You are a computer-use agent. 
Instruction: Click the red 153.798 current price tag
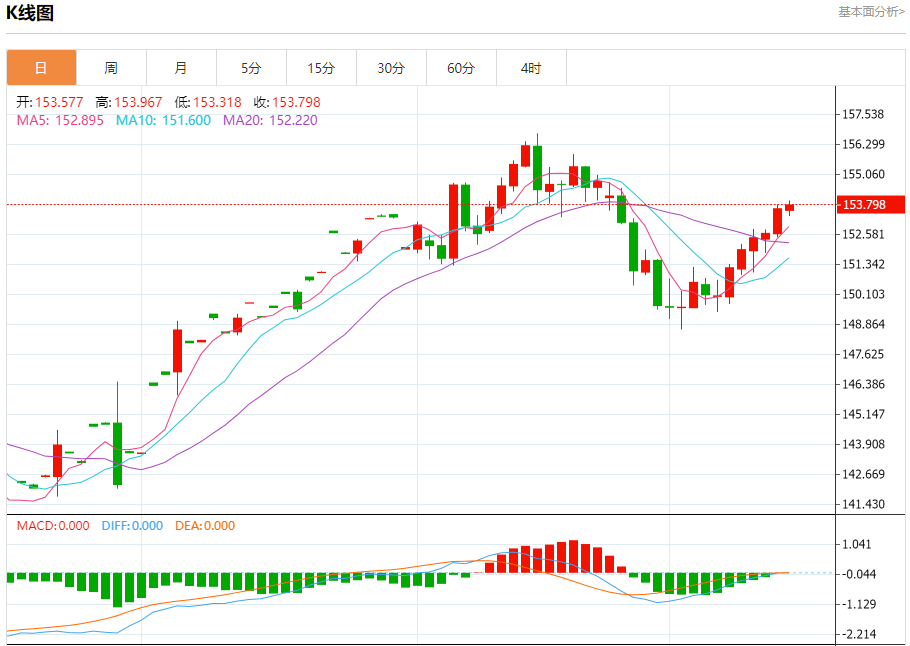click(870, 204)
